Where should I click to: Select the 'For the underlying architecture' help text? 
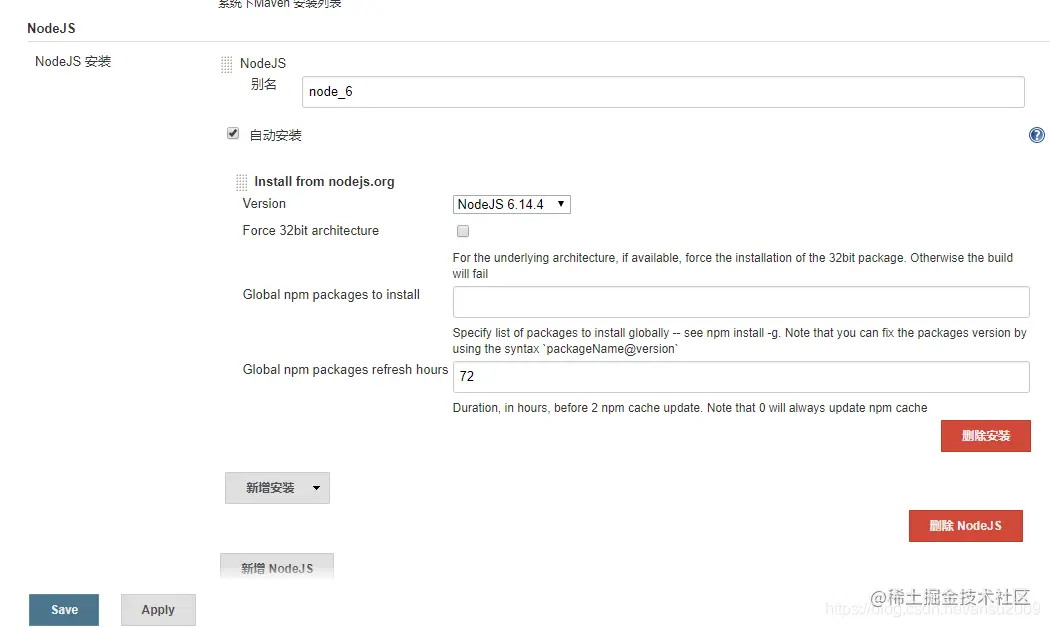point(733,266)
